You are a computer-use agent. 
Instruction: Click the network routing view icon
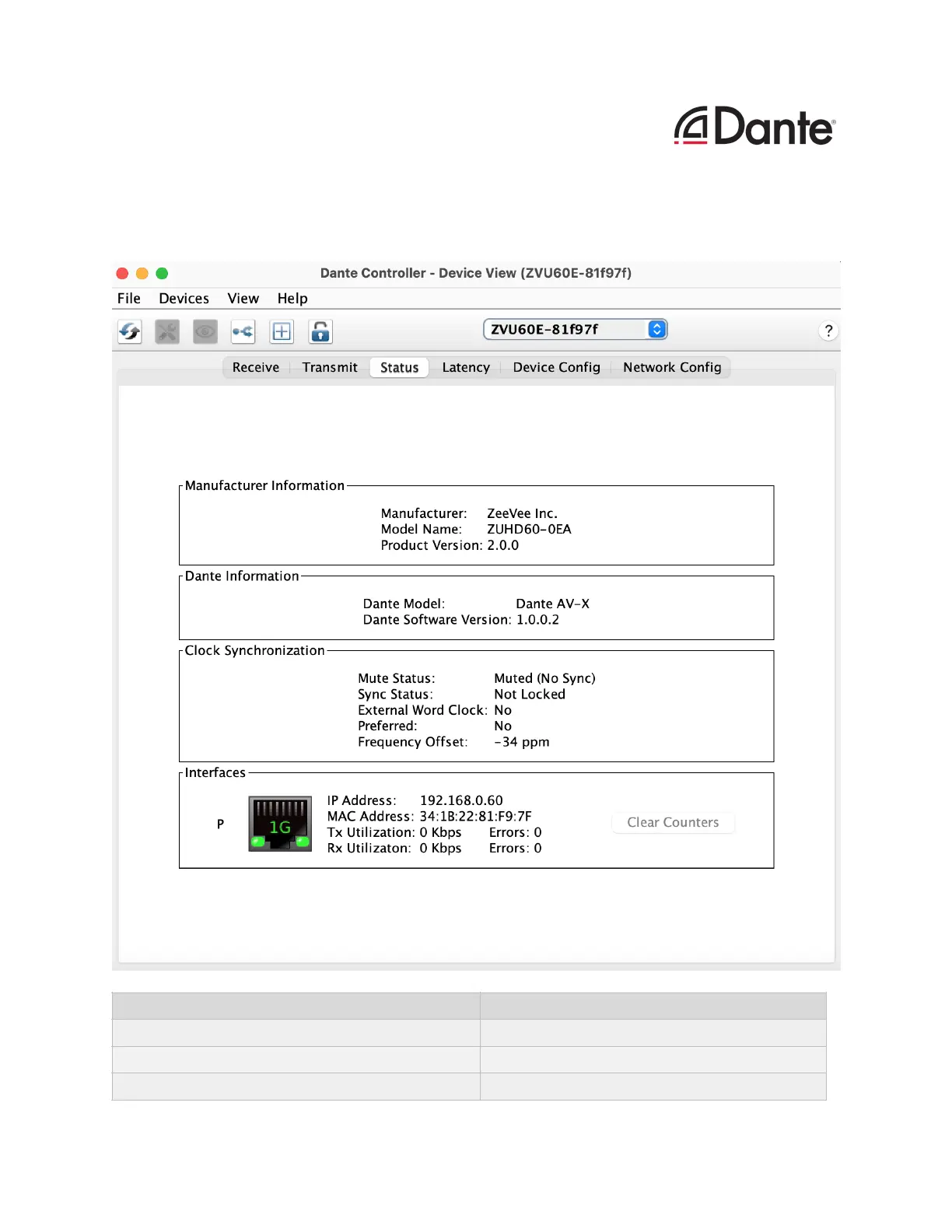(x=243, y=332)
